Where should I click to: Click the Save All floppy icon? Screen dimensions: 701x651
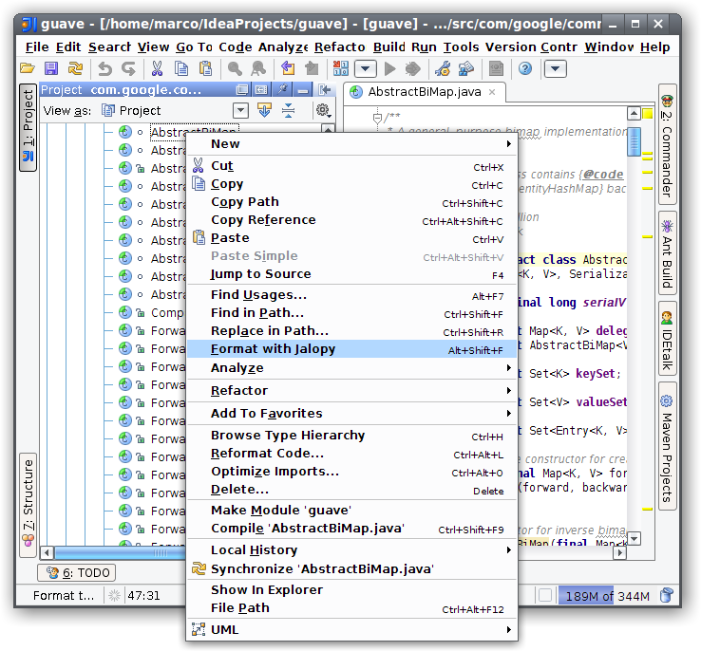(51, 68)
